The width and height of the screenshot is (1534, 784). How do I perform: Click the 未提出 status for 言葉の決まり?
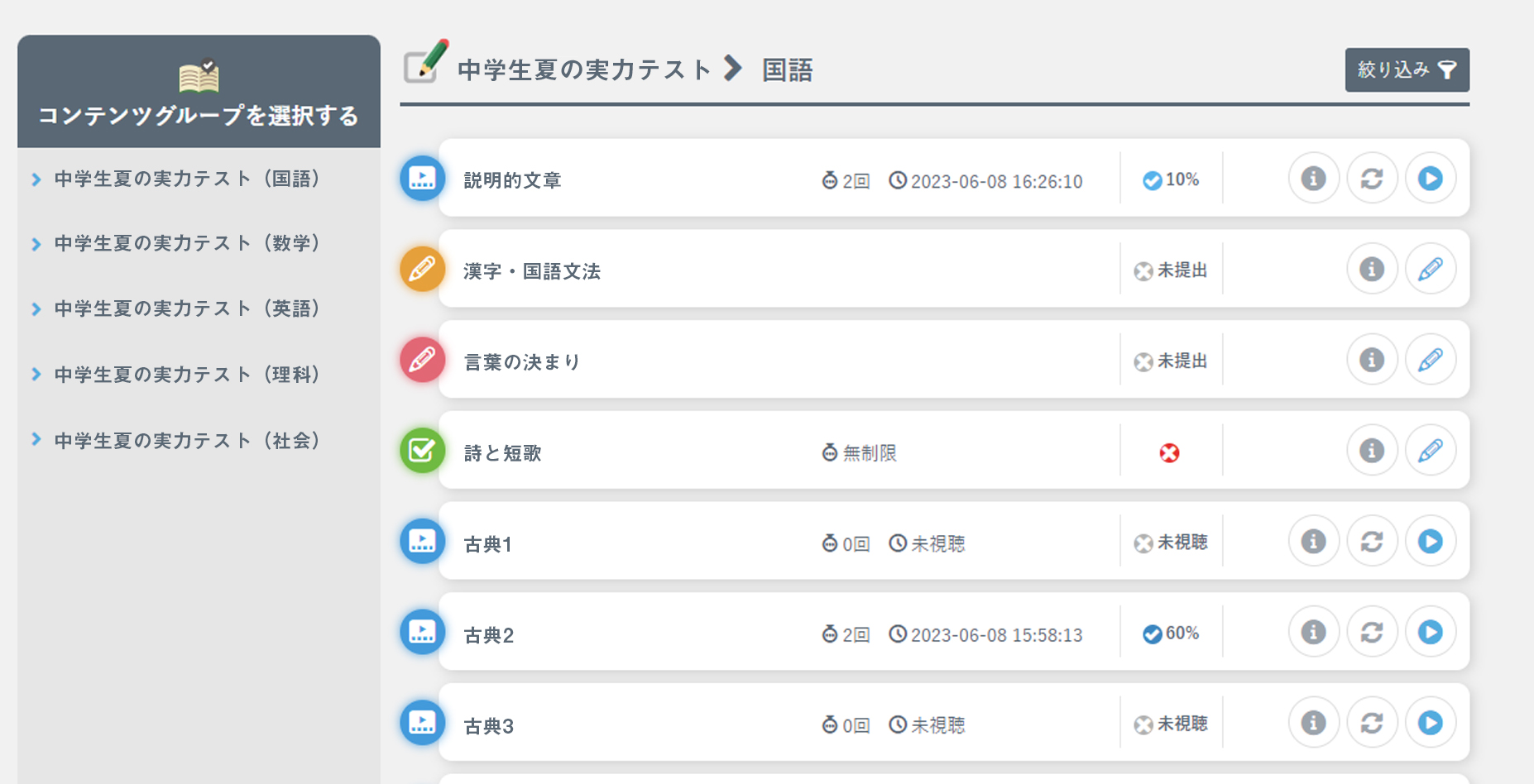1172,361
